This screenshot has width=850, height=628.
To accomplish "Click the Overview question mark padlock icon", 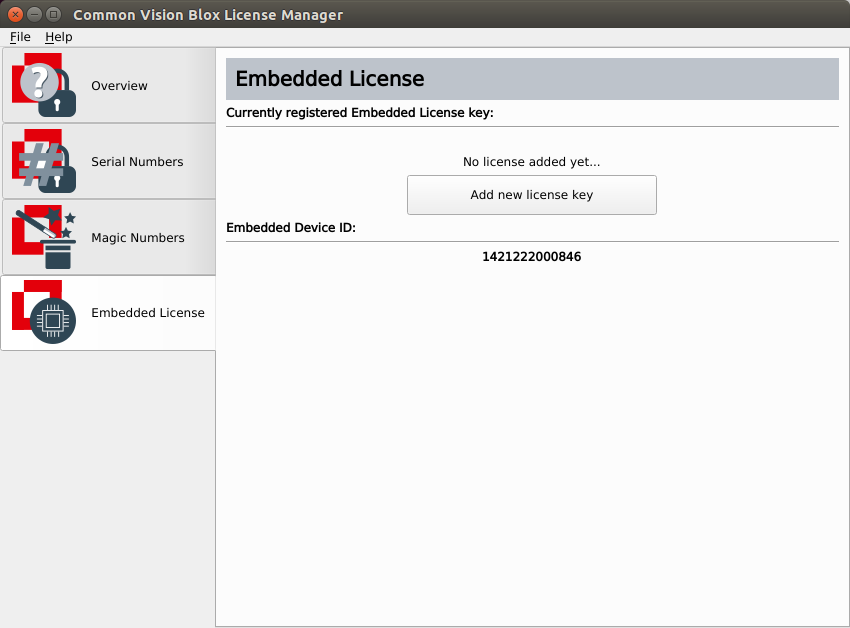I will coord(44,86).
